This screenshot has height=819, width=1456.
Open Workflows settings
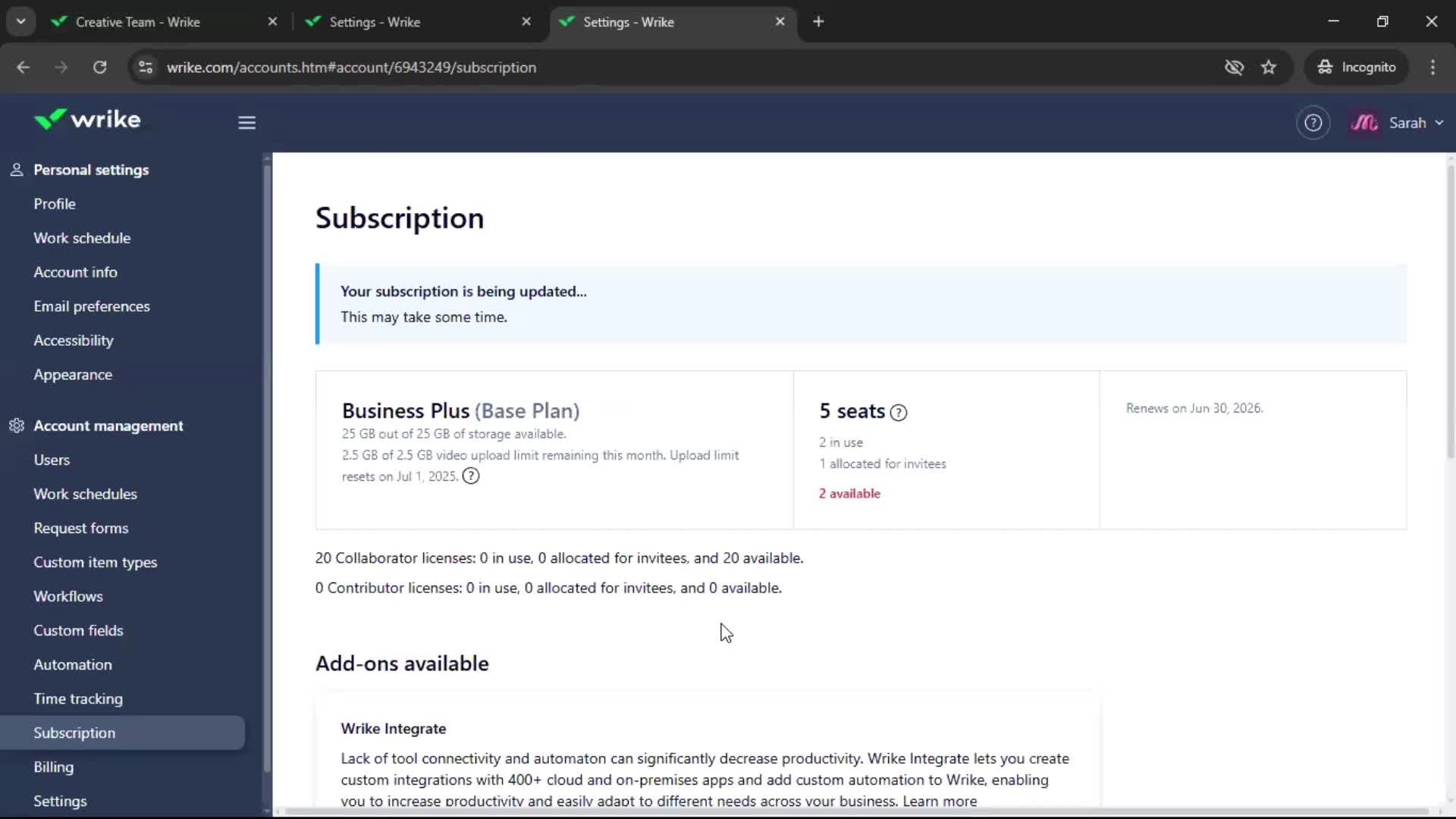click(x=68, y=597)
